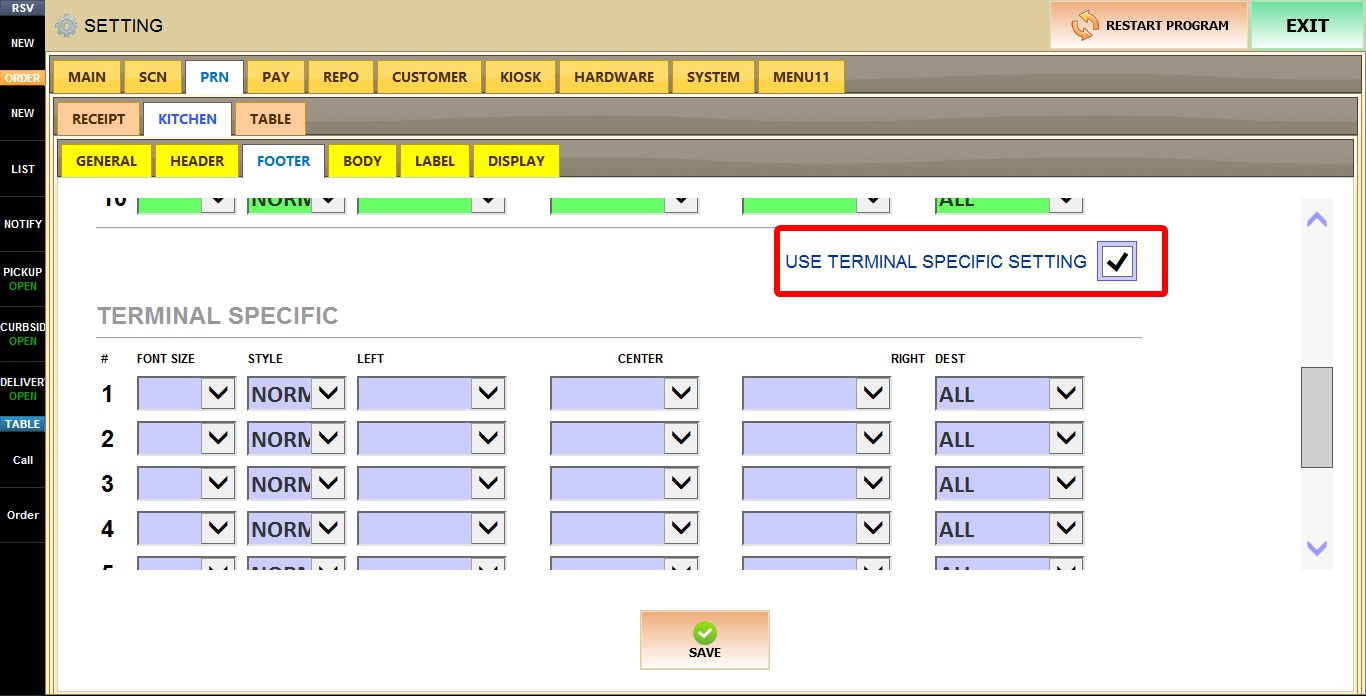Viewport: 1366px width, 696px height.
Task: Switch to the SCN settings tab
Action: point(153,77)
